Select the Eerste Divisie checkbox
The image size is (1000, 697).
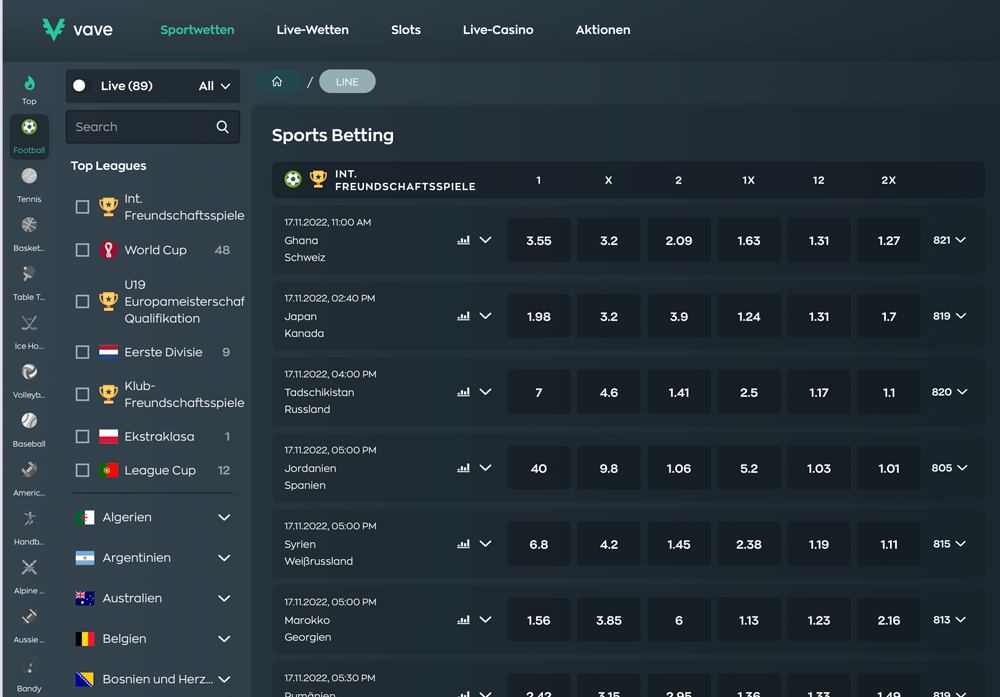click(x=82, y=351)
